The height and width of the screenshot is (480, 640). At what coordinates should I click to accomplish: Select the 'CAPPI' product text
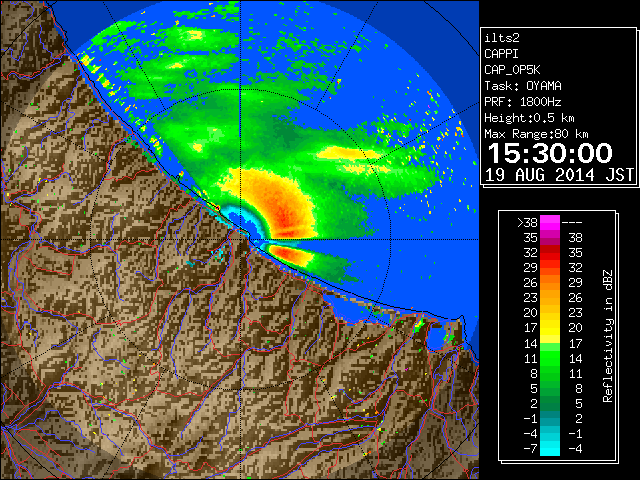(x=501, y=54)
